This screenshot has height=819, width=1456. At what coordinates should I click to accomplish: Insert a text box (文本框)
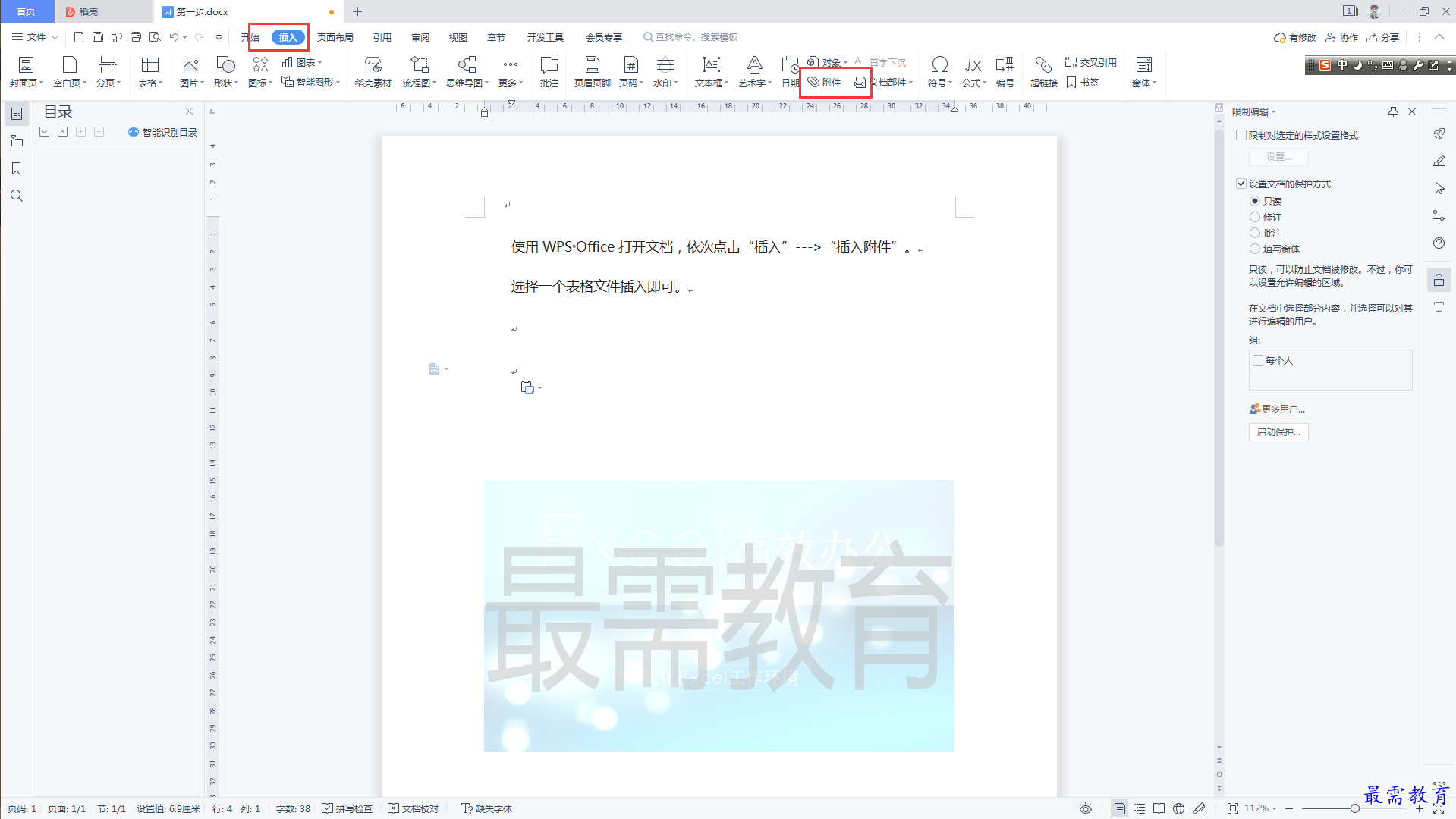tap(711, 72)
